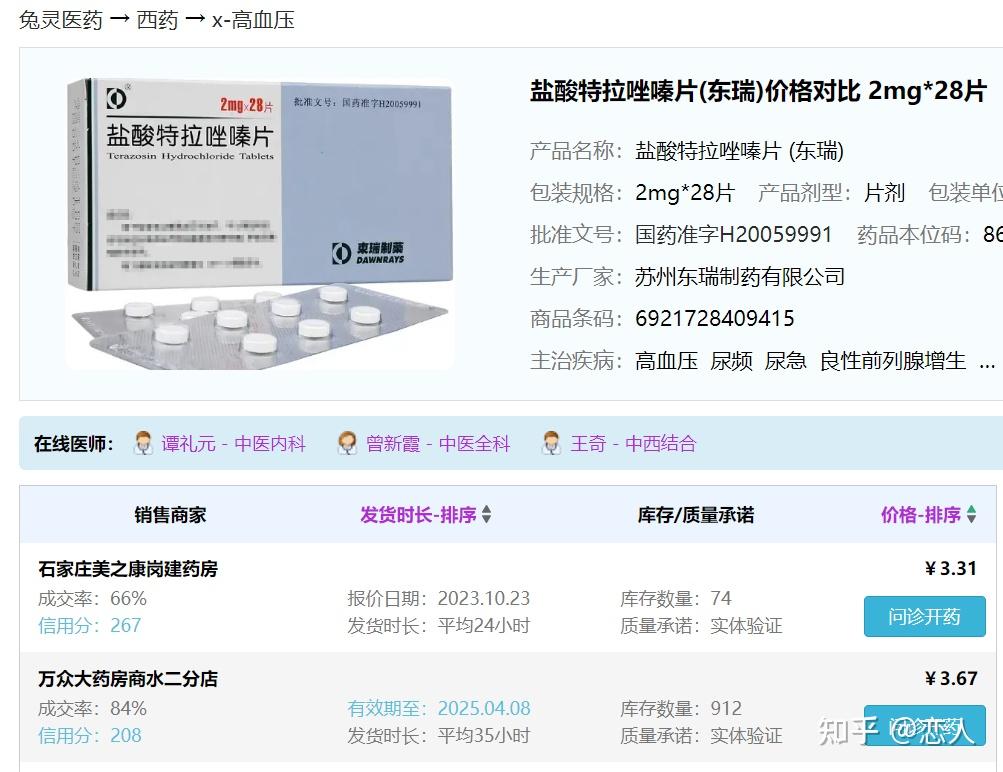This screenshot has height=772, width=1003.
Task: Click page title 盐酸特拉唑嗪片(东瑞)价格对比
Action: point(695,91)
